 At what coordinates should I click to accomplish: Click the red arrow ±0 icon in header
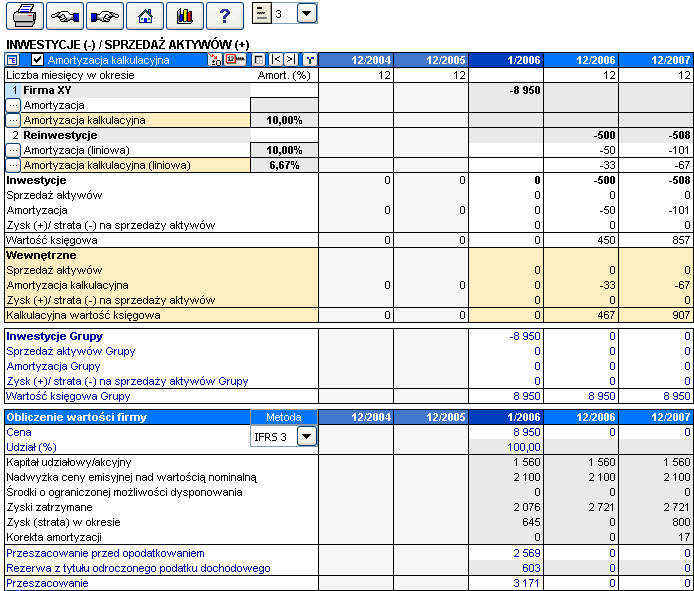point(215,60)
